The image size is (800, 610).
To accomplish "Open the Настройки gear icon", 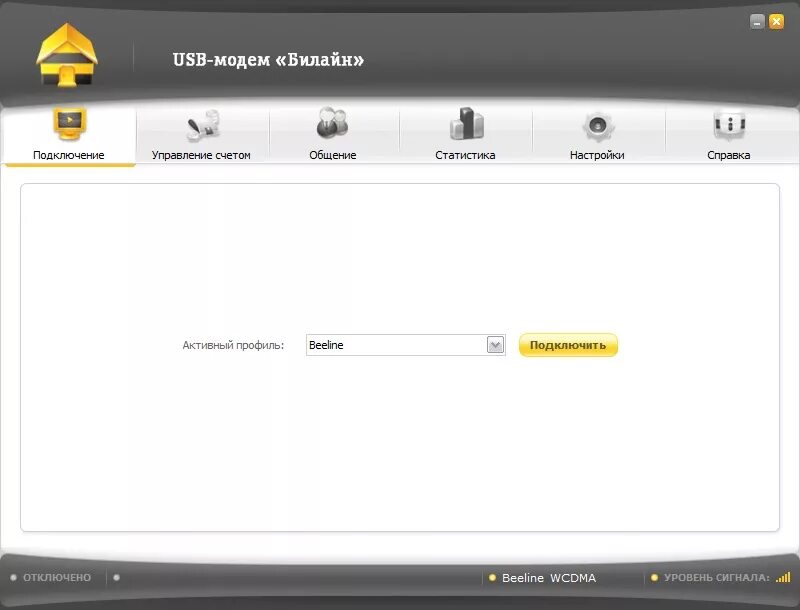I will 598,125.
